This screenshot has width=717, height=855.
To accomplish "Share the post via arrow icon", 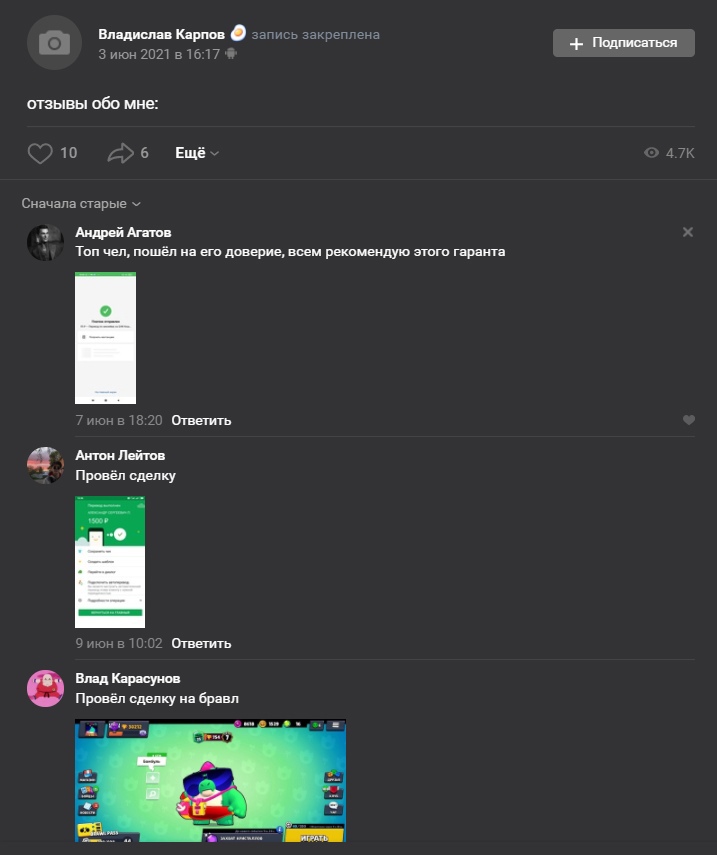I will [x=120, y=153].
